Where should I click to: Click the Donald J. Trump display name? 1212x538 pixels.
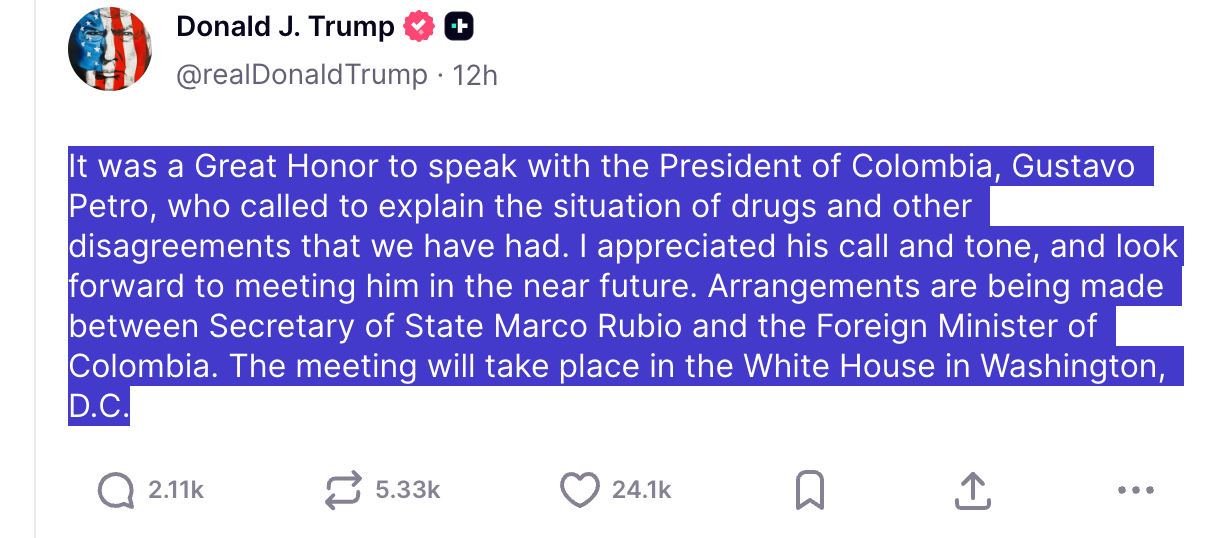click(285, 28)
